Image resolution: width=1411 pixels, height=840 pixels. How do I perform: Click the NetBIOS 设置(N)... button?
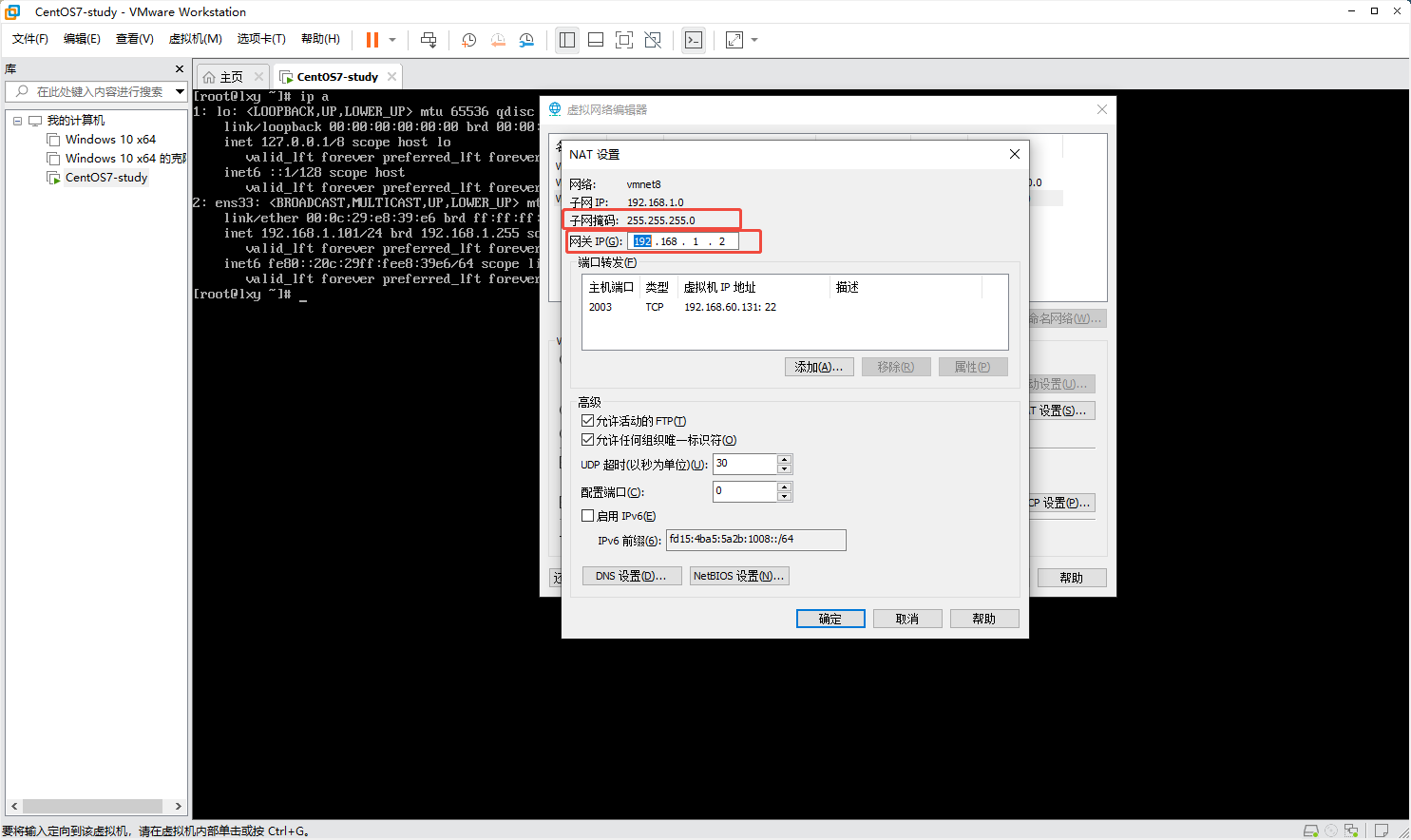739,576
